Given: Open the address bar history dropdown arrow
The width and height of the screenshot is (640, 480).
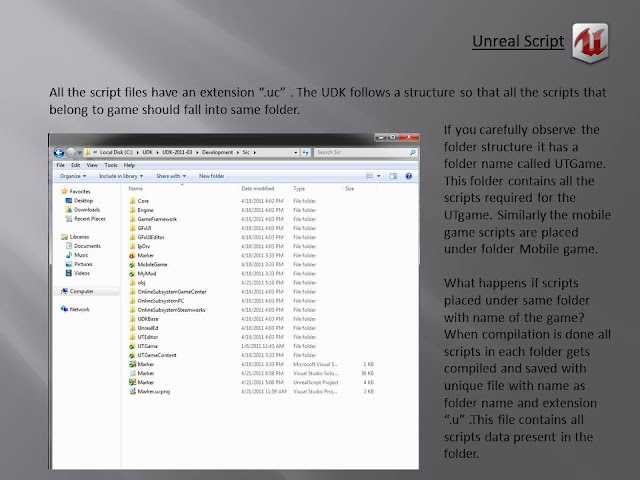Looking at the screenshot, I should [296, 152].
